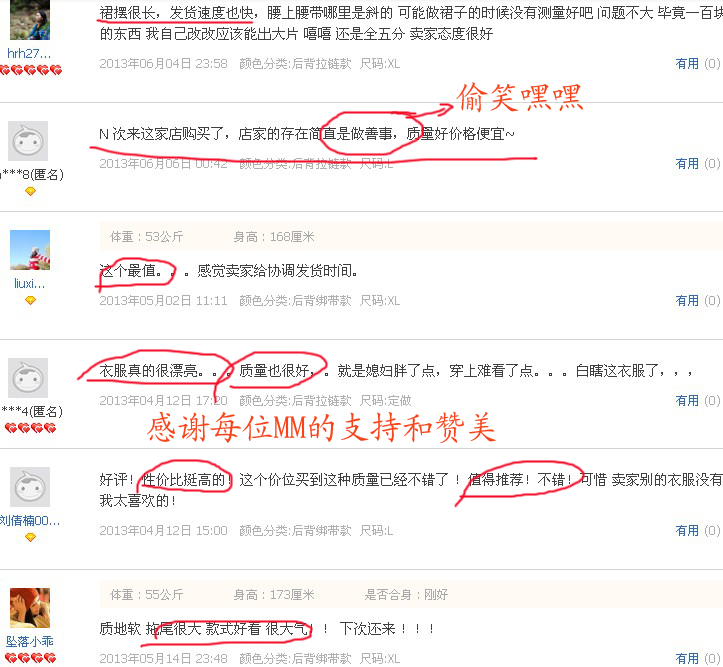Click the red hearts under ***4(匿名)
Viewport: 723px width, 667px height.
coord(30,428)
